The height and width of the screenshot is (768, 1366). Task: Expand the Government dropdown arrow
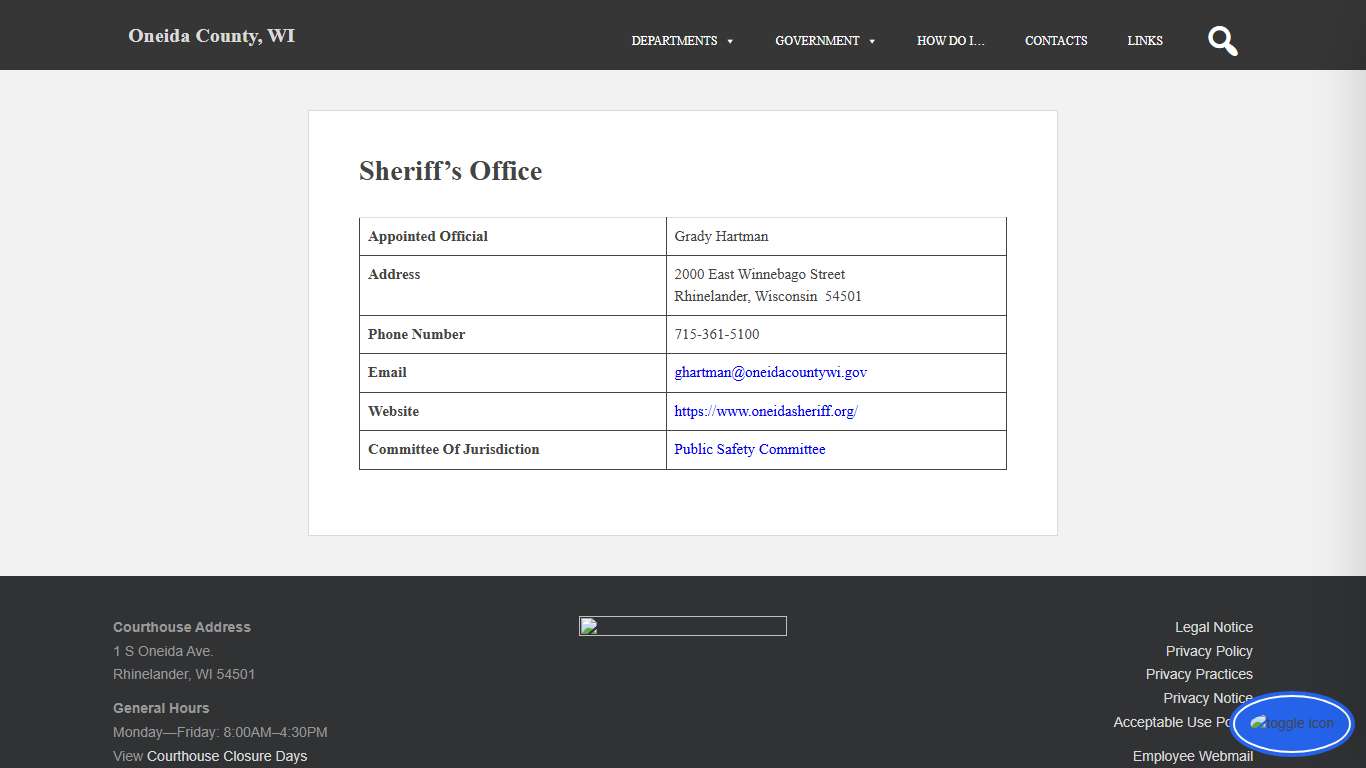870,41
